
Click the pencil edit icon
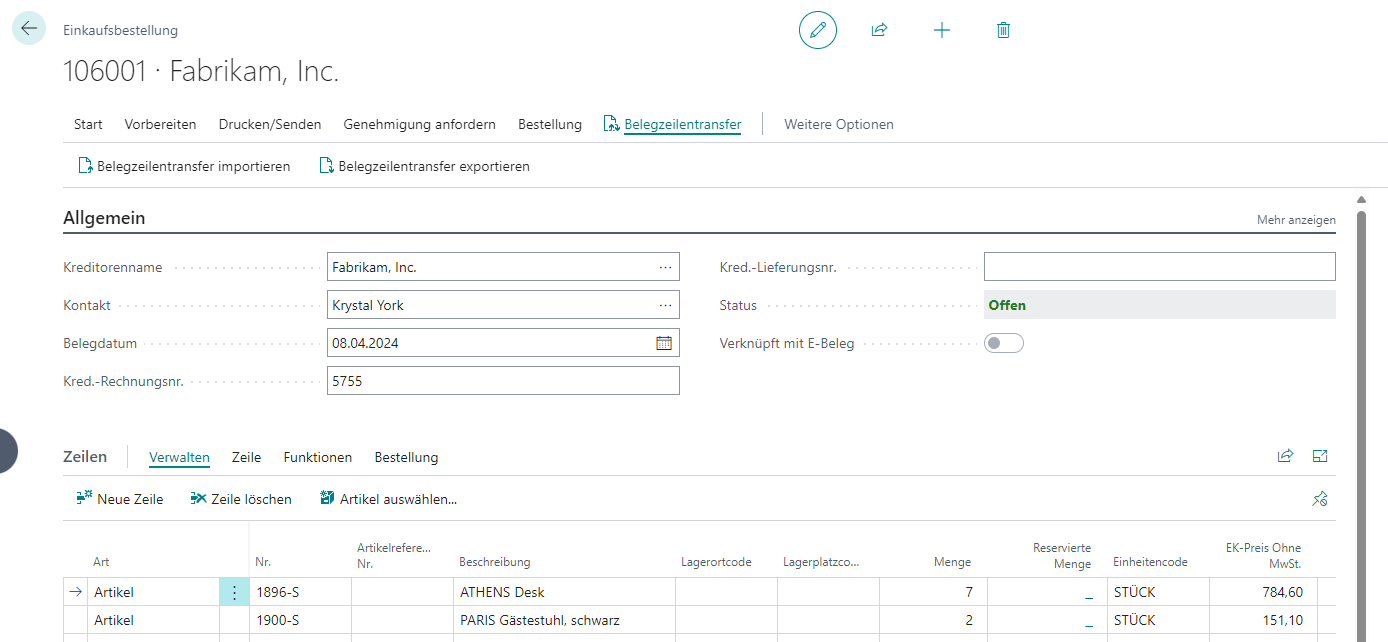coord(817,30)
